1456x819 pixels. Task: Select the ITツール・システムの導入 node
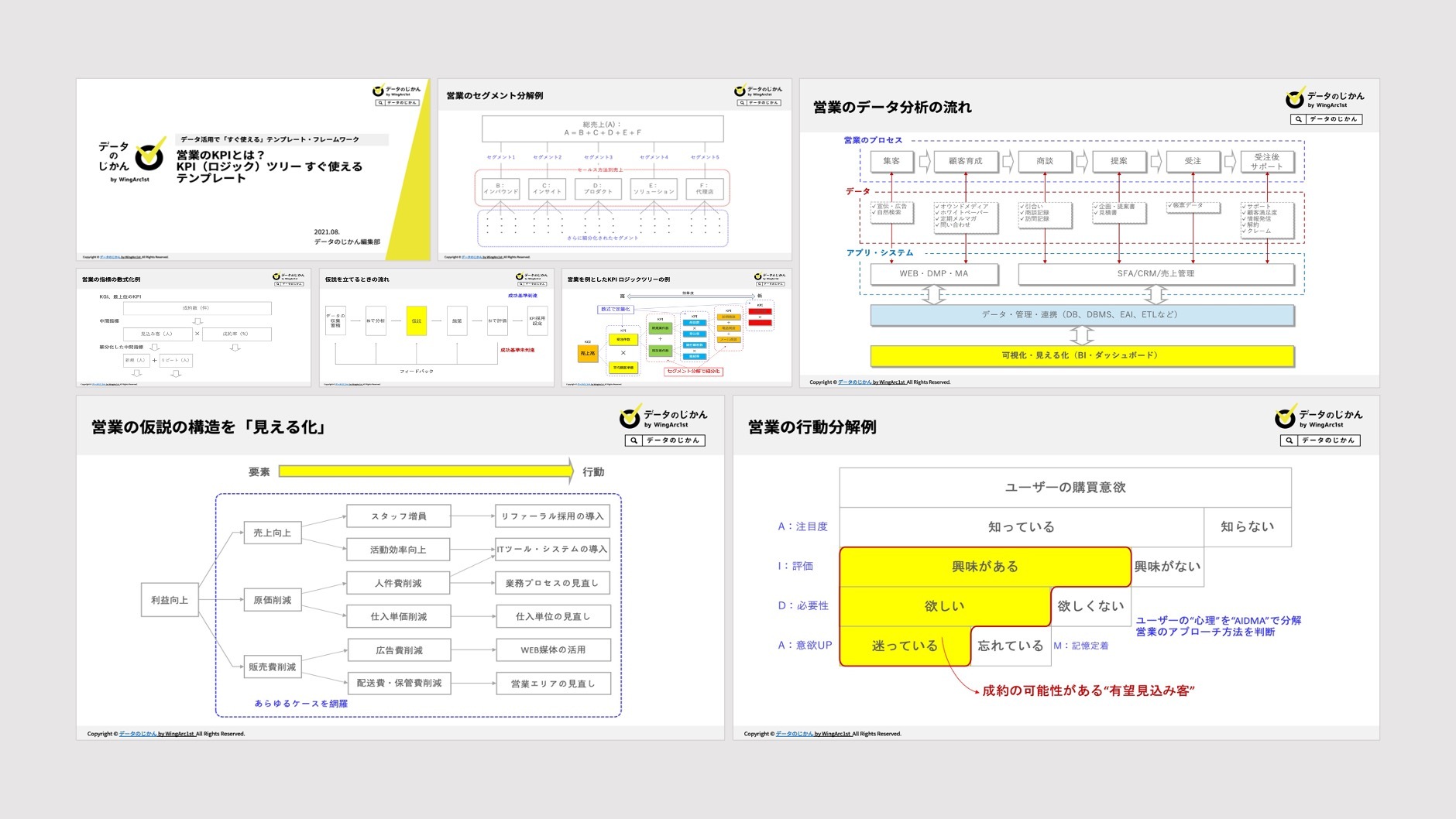(553, 550)
